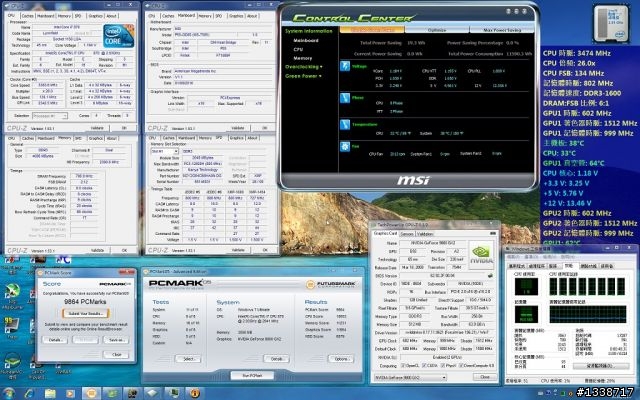Open the Phase section icon in Control Center
This screenshot has width=640, height=400.
345,98
